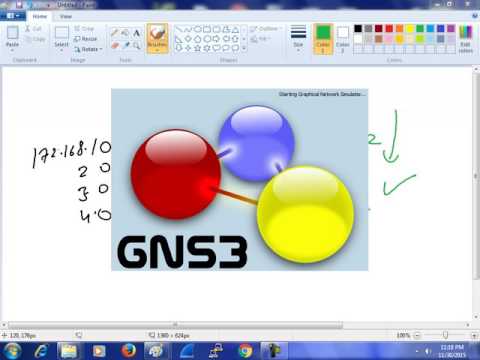This screenshot has height=360, width=480.
Task: Open Windows Explorer folder in taskbar
Action: (69, 351)
